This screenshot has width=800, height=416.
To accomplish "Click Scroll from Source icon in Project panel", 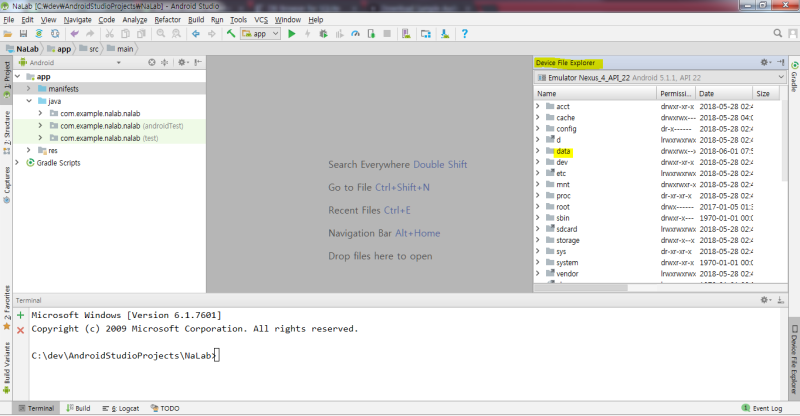I will 152,62.
